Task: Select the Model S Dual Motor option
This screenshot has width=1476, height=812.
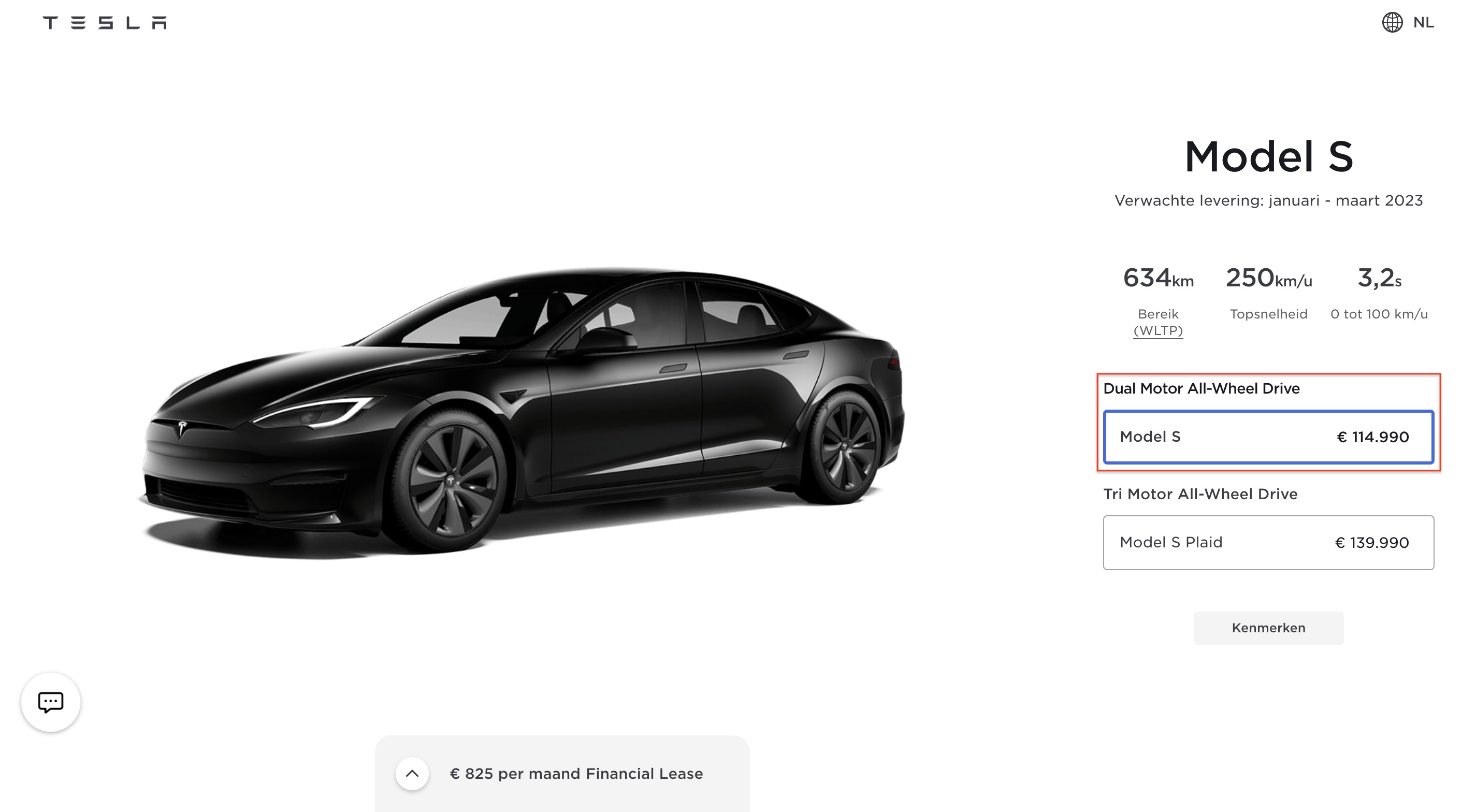Action: click(x=1268, y=437)
